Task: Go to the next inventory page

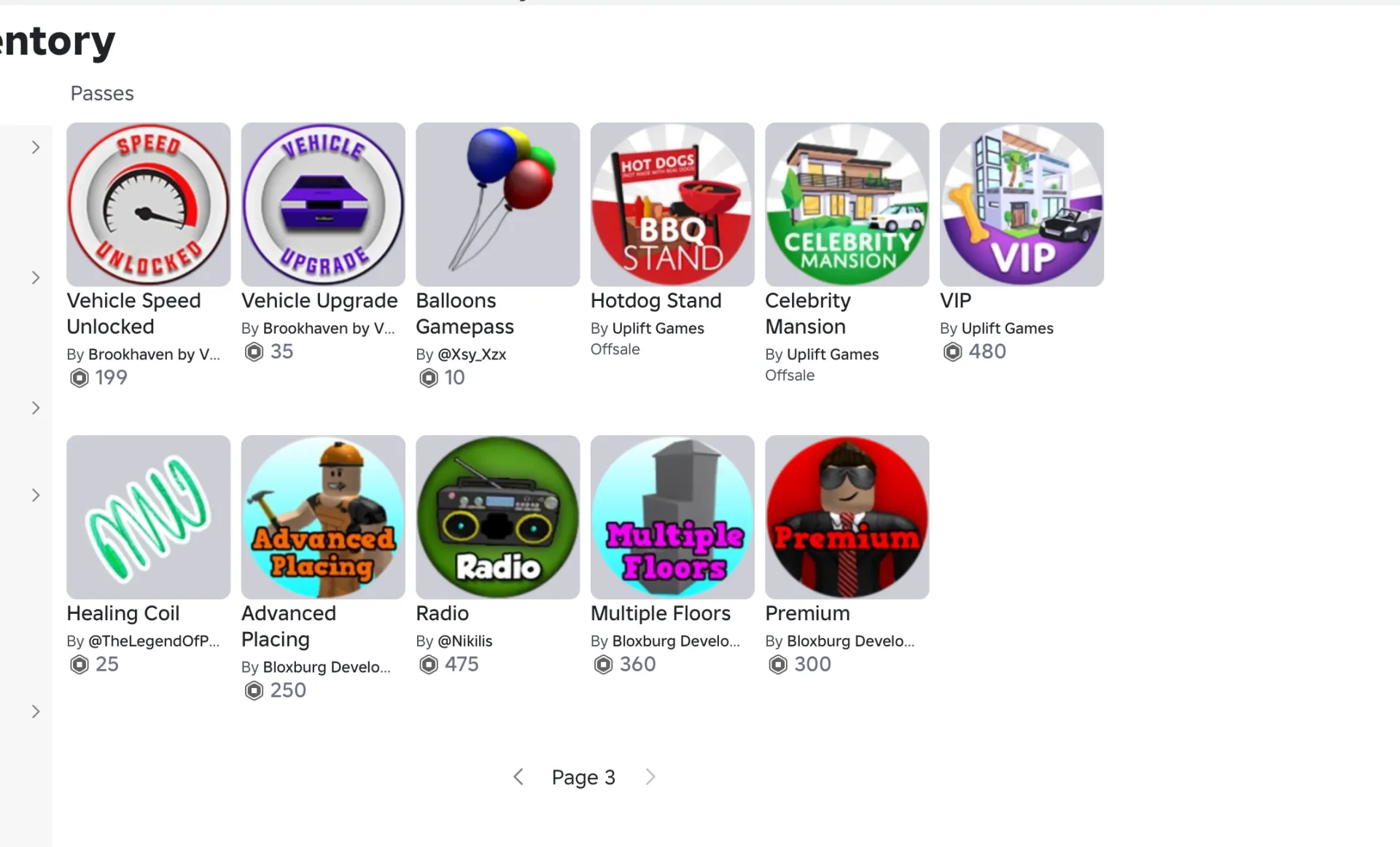Action: [x=650, y=777]
